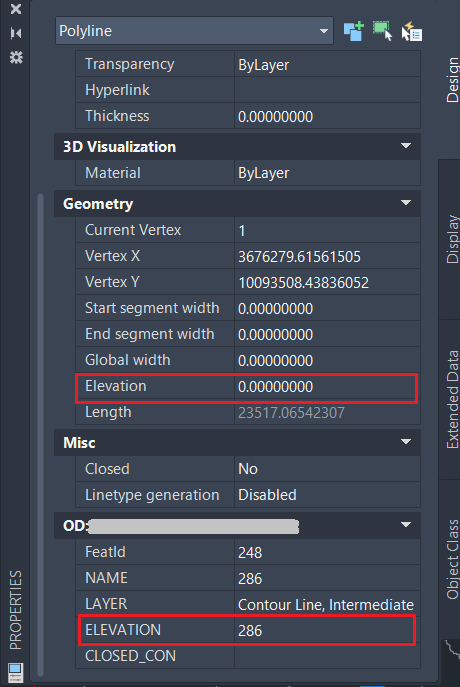Viewport: 460px width, 687px height.
Task: Edit the Vertex Y coordinate value
Action: point(327,283)
